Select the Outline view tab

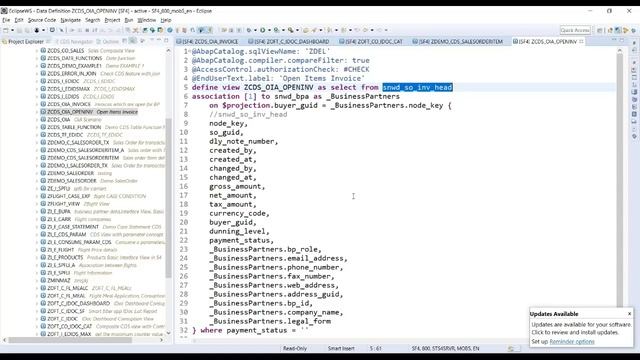click(107, 42)
